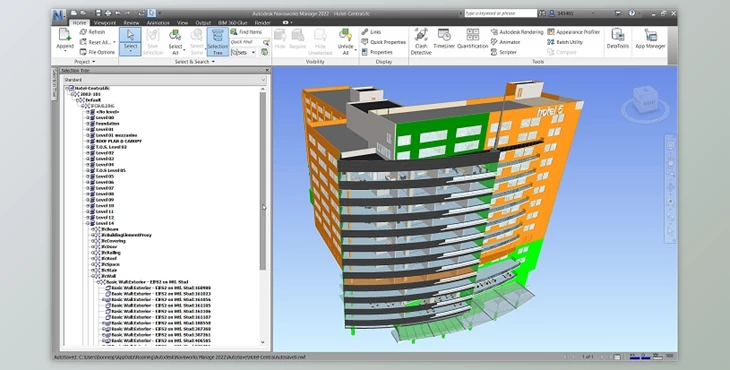Open the Quantification tool

click(473, 39)
